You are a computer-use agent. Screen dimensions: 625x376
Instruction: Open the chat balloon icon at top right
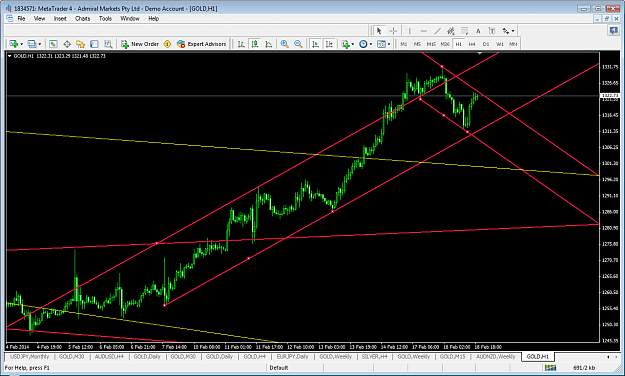click(613, 30)
